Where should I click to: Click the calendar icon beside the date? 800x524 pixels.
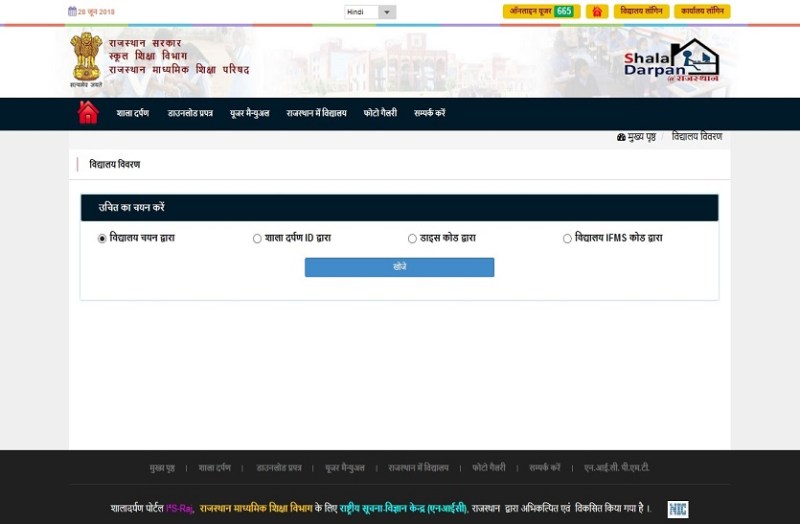click(72, 12)
